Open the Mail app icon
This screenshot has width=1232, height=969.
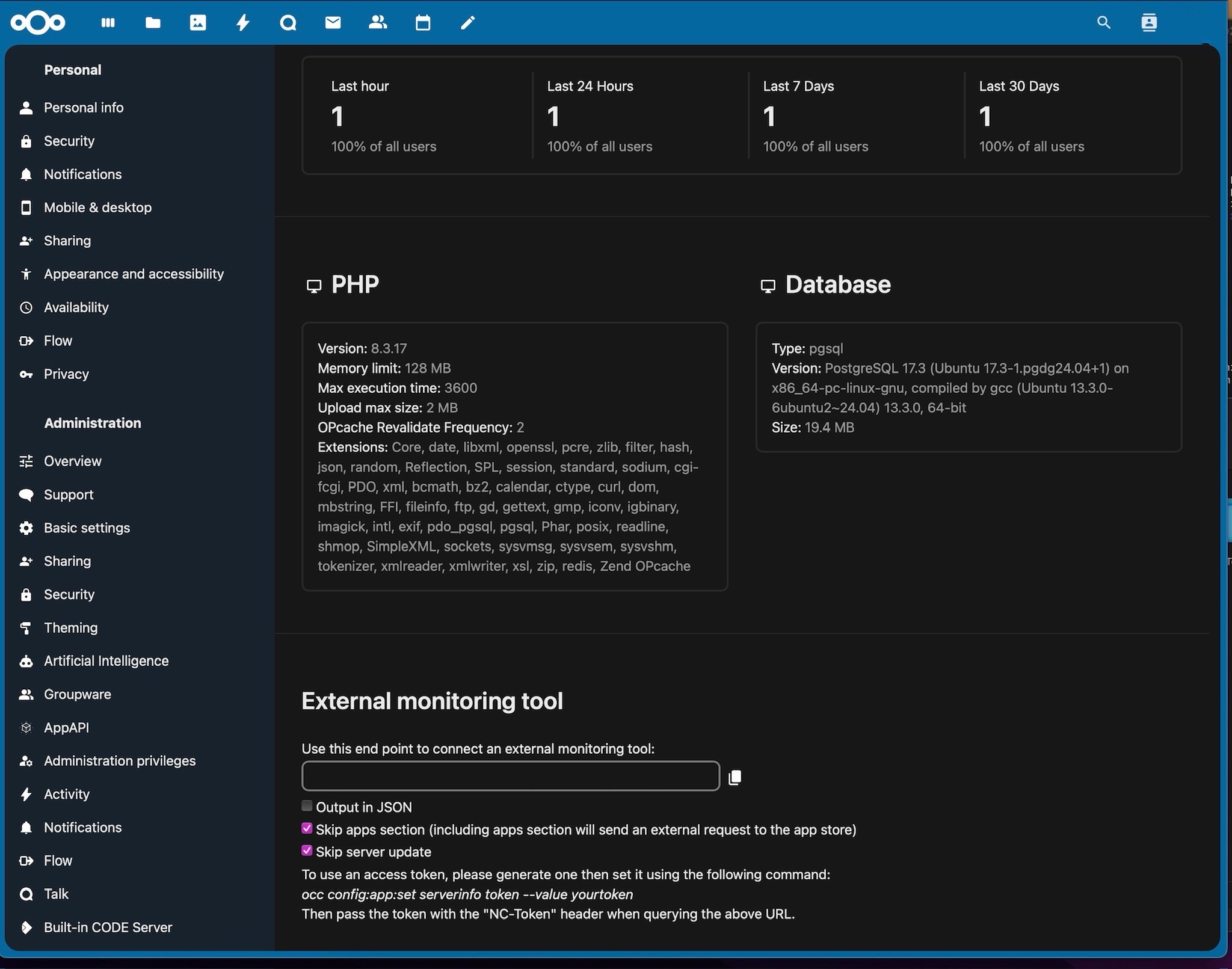pos(333,23)
